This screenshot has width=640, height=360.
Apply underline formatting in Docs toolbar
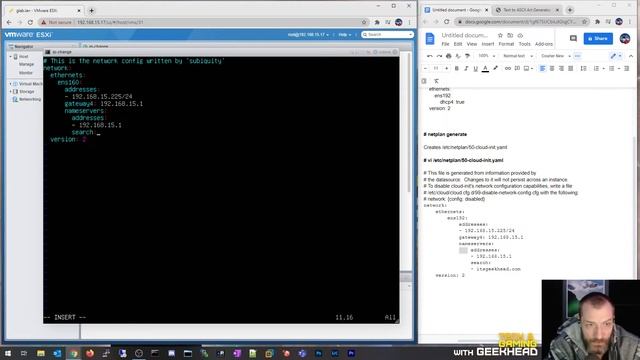476,69
